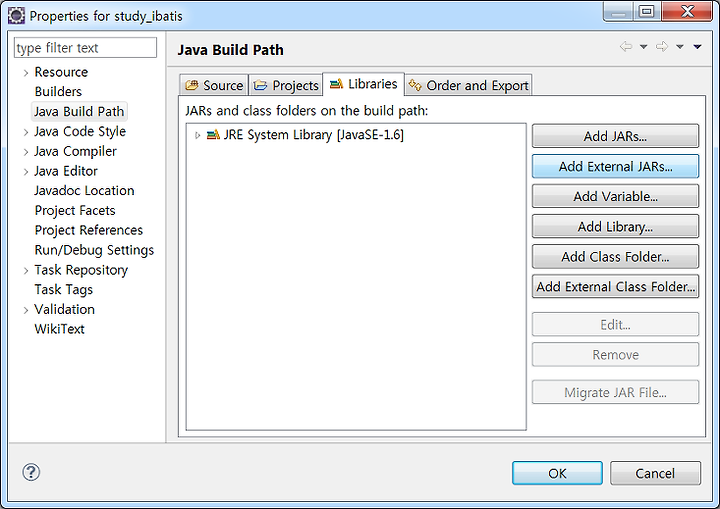
Task: Click the JRE System Library icon
Action: coord(213,135)
